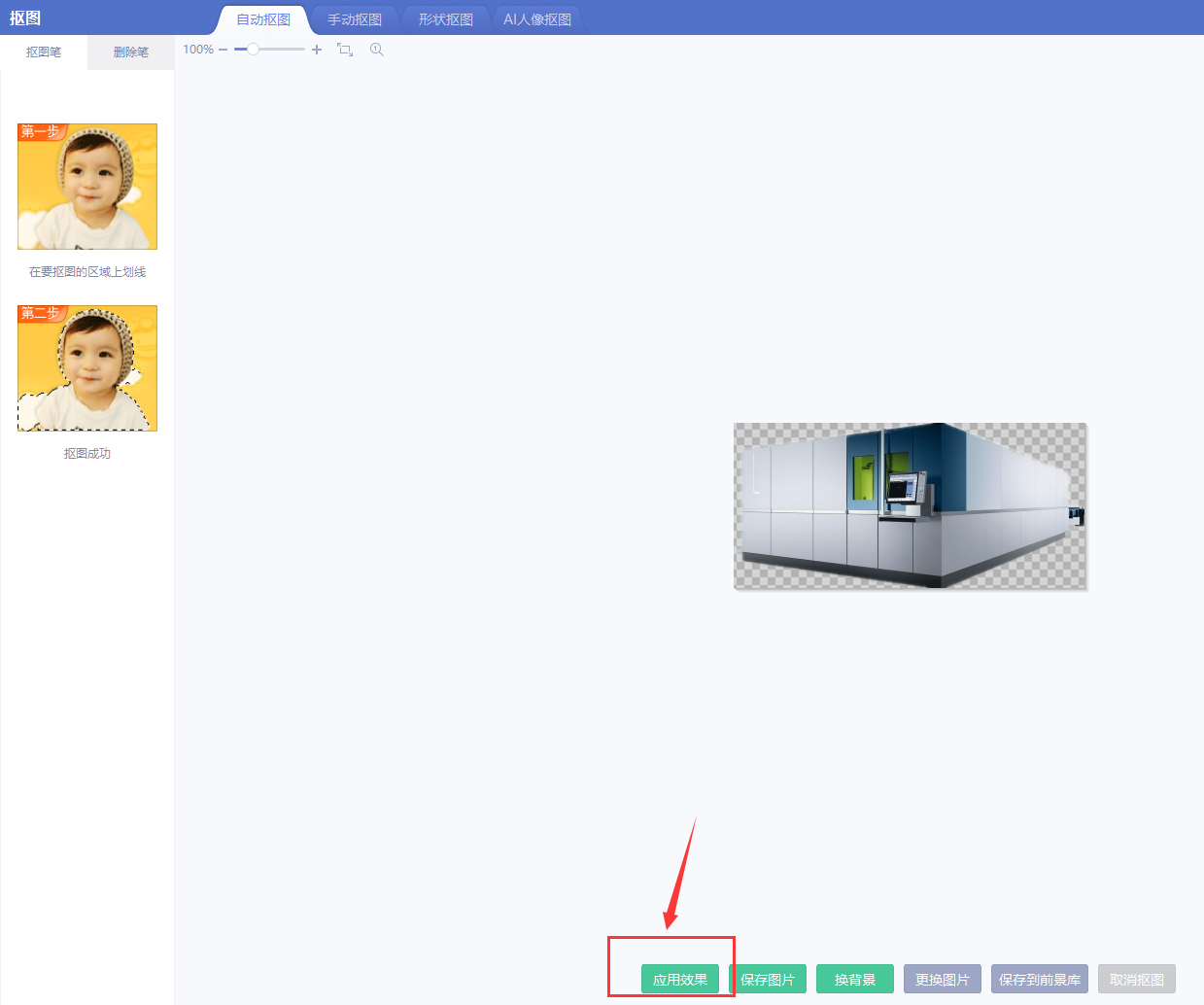Click the step one tutorial thumbnail

[x=87, y=187]
